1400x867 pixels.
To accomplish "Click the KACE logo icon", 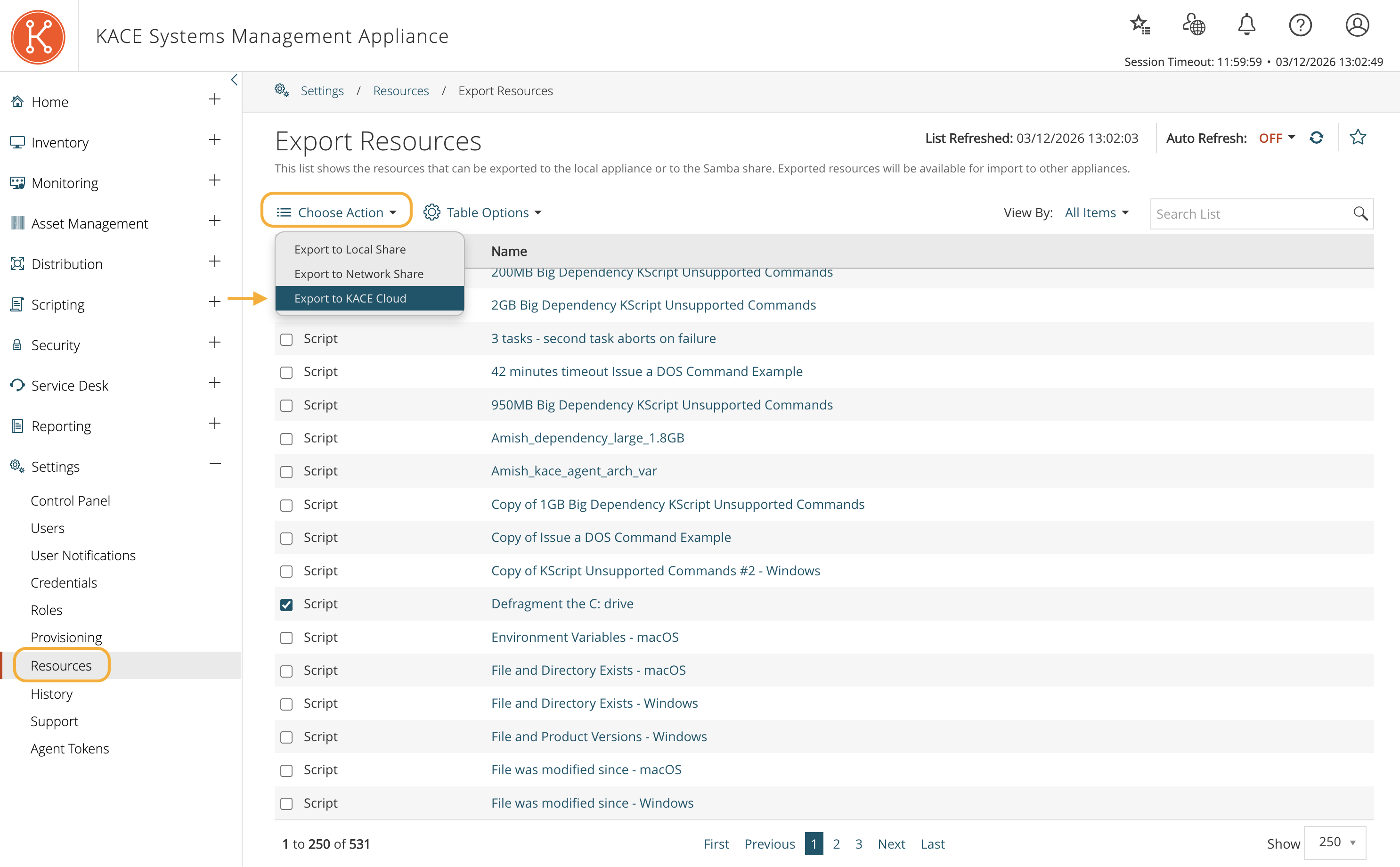I will [38, 36].
